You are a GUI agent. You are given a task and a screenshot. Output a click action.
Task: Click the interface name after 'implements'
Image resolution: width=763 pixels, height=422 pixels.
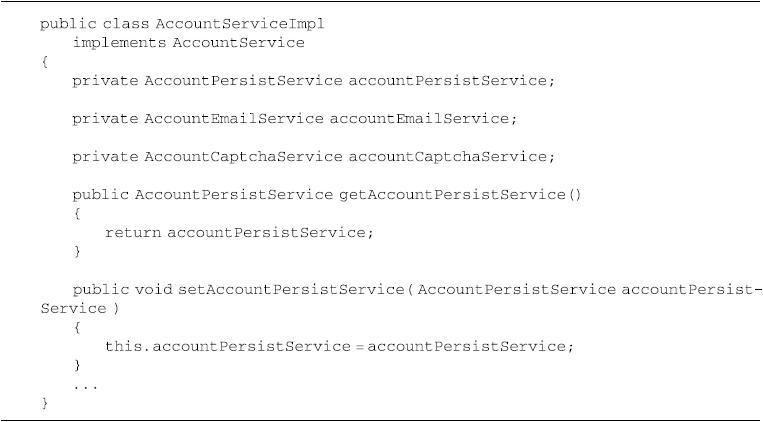(238, 43)
